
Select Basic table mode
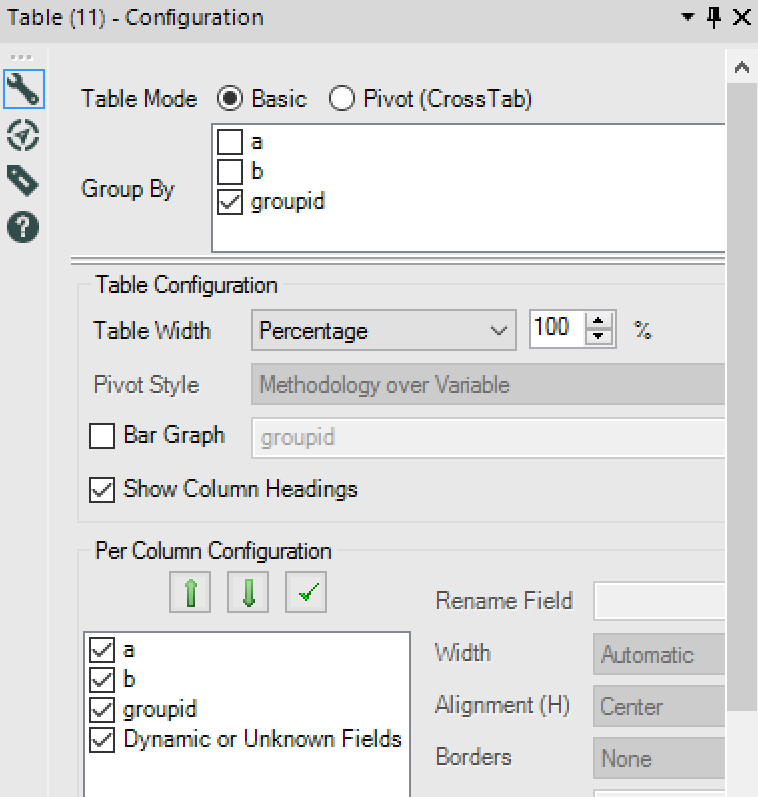click(230, 98)
